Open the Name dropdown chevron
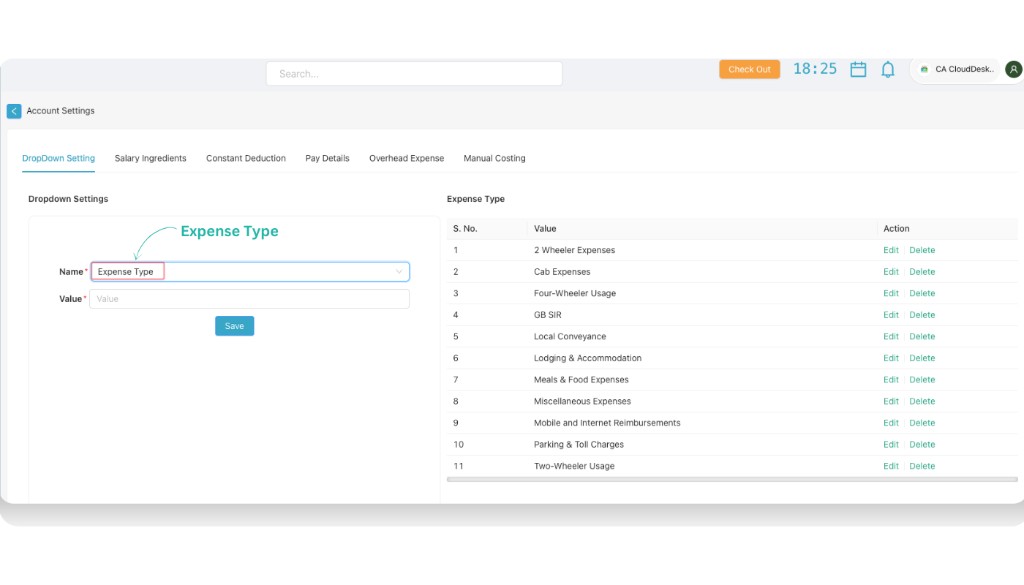Image resolution: width=1024 pixels, height=585 pixels. (x=399, y=271)
